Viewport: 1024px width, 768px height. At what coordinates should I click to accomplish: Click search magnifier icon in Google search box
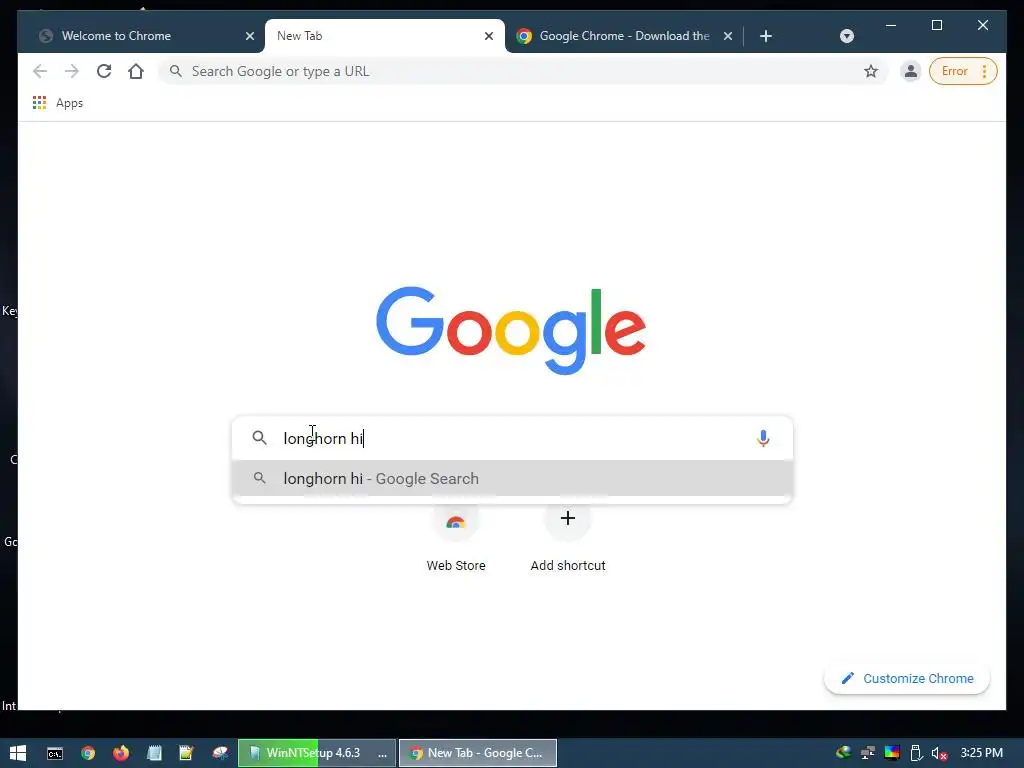coord(259,438)
